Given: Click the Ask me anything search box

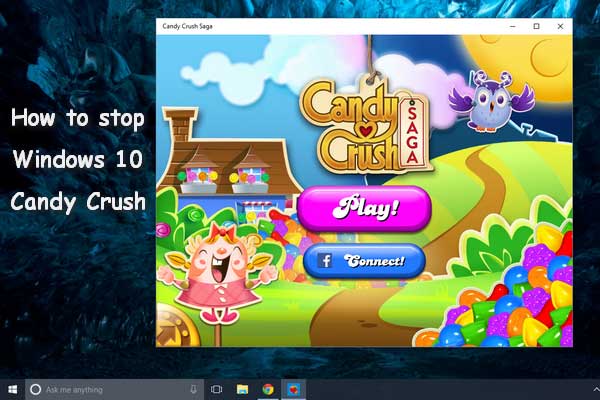Looking at the screenshot, I should pos(114,390).
